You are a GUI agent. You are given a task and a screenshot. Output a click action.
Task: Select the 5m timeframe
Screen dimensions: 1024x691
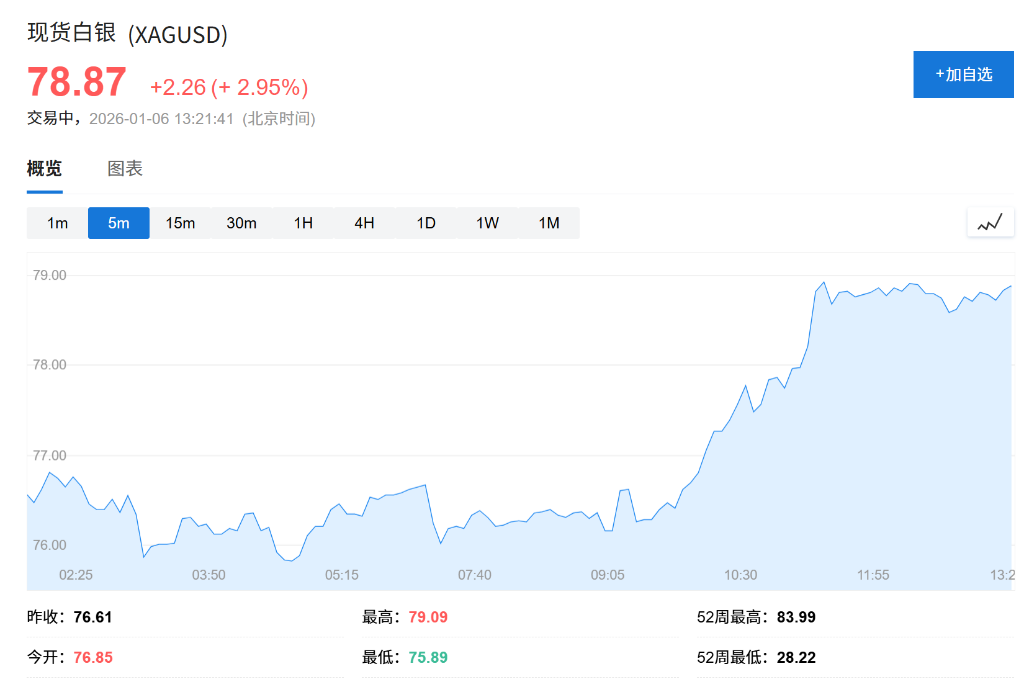pyautogui.click(x=118, y=223)
